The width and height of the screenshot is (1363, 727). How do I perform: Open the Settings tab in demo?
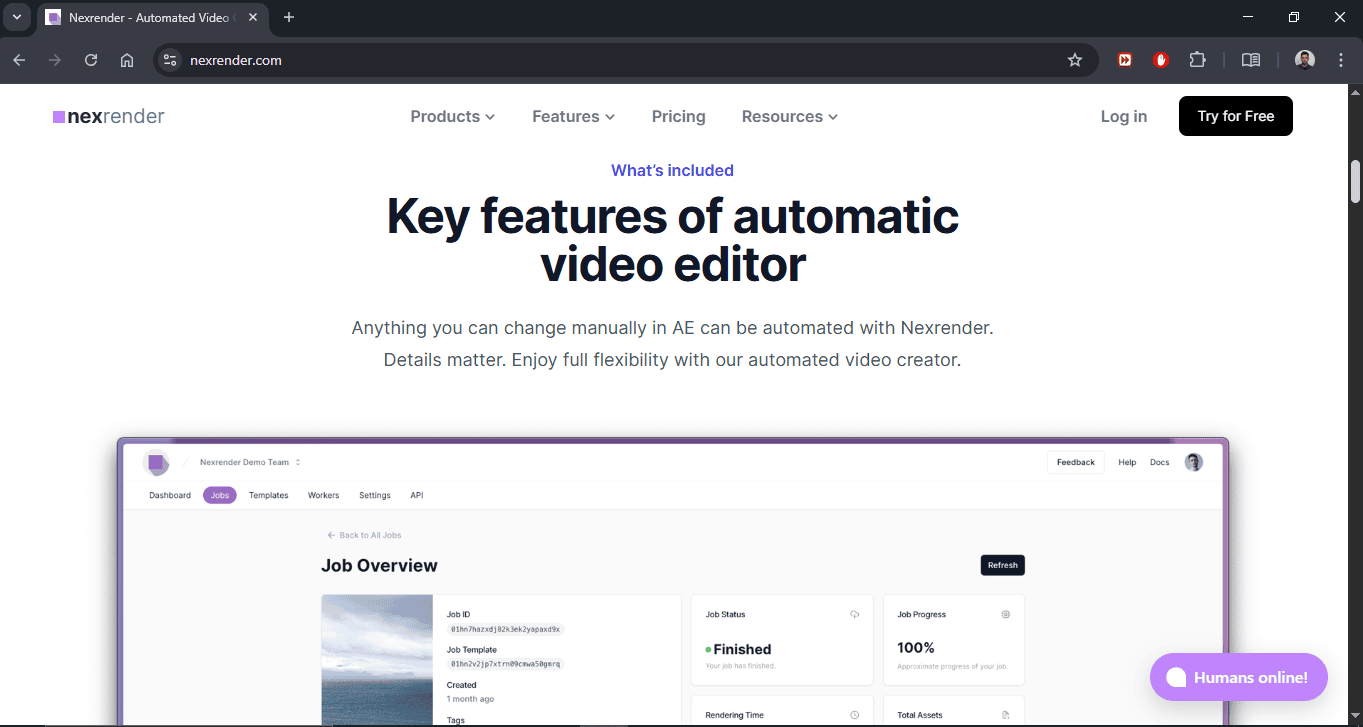375,495
